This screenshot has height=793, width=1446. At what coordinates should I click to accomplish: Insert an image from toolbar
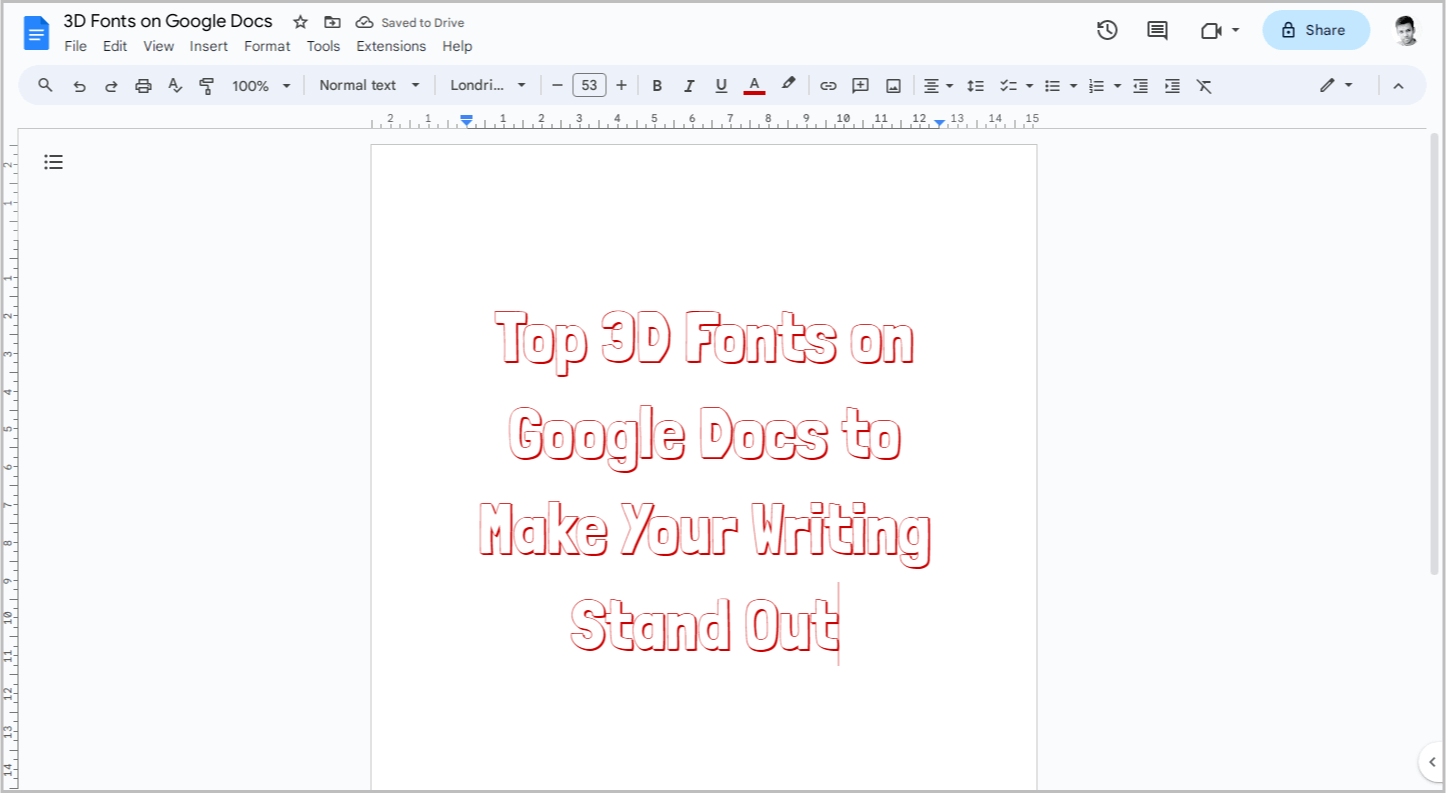[893, 86]
